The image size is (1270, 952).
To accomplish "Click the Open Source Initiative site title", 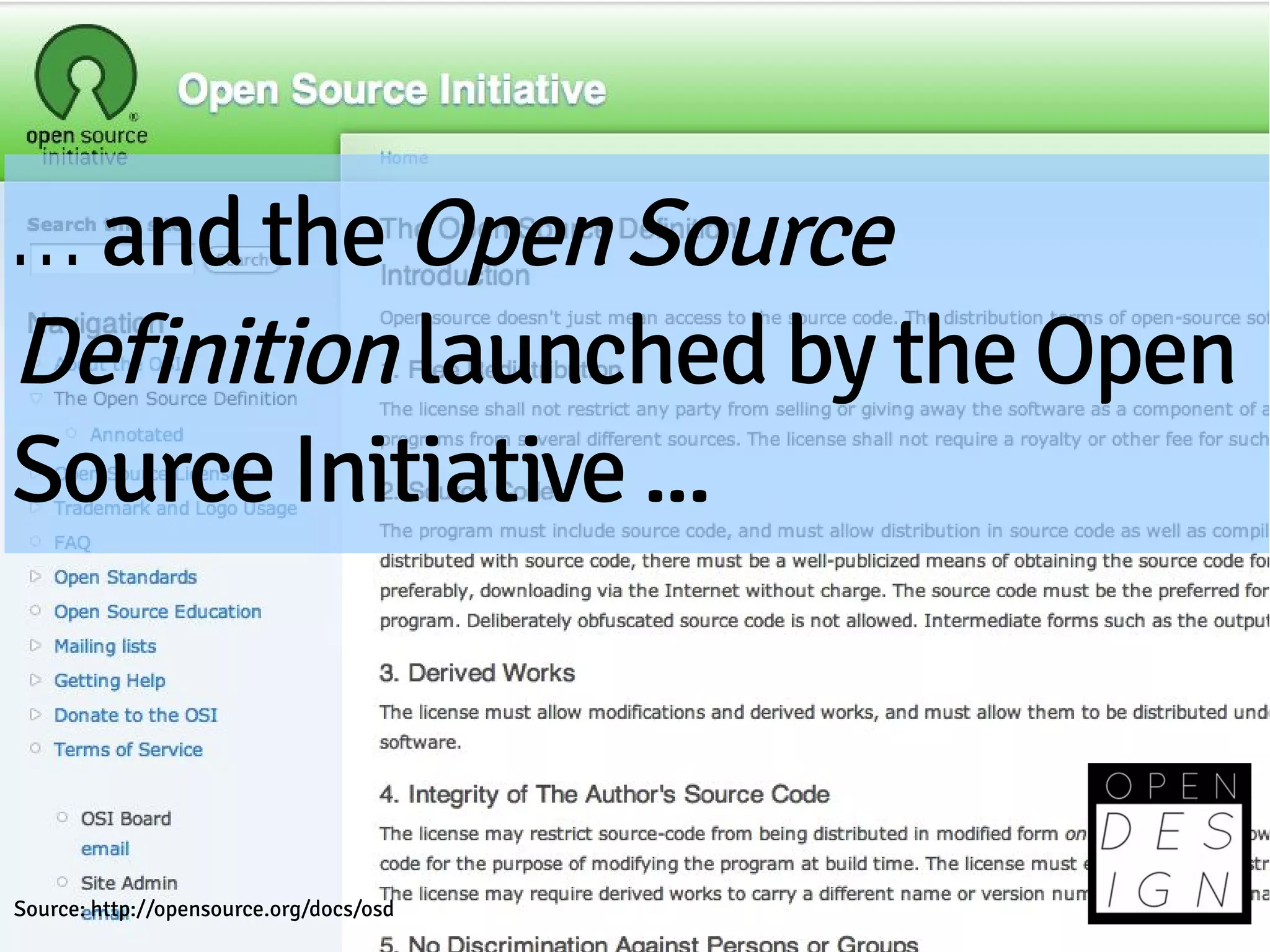I will point(391,89).
